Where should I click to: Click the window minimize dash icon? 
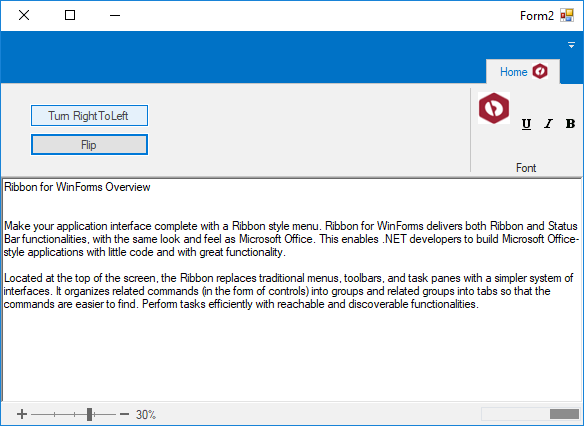click(115, 15)
